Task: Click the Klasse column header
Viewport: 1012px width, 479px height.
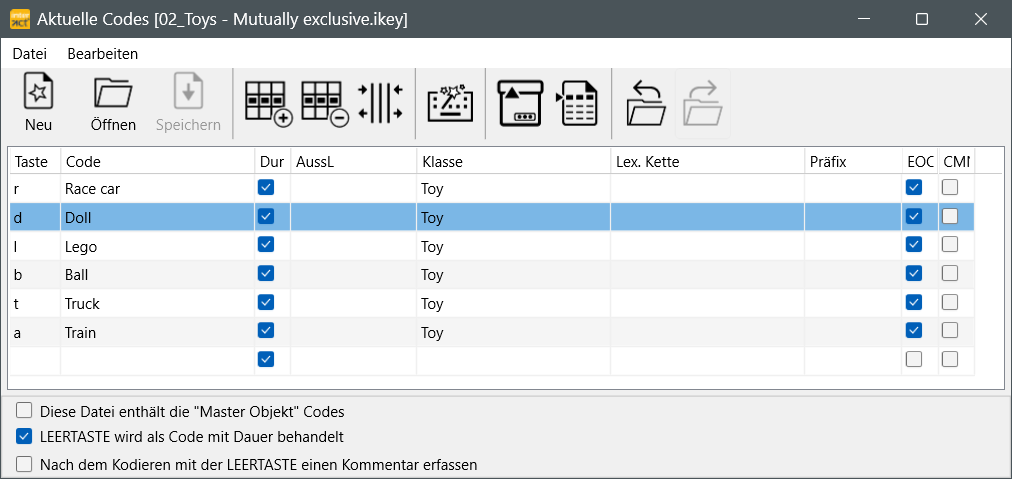Action: coord(514,162)
